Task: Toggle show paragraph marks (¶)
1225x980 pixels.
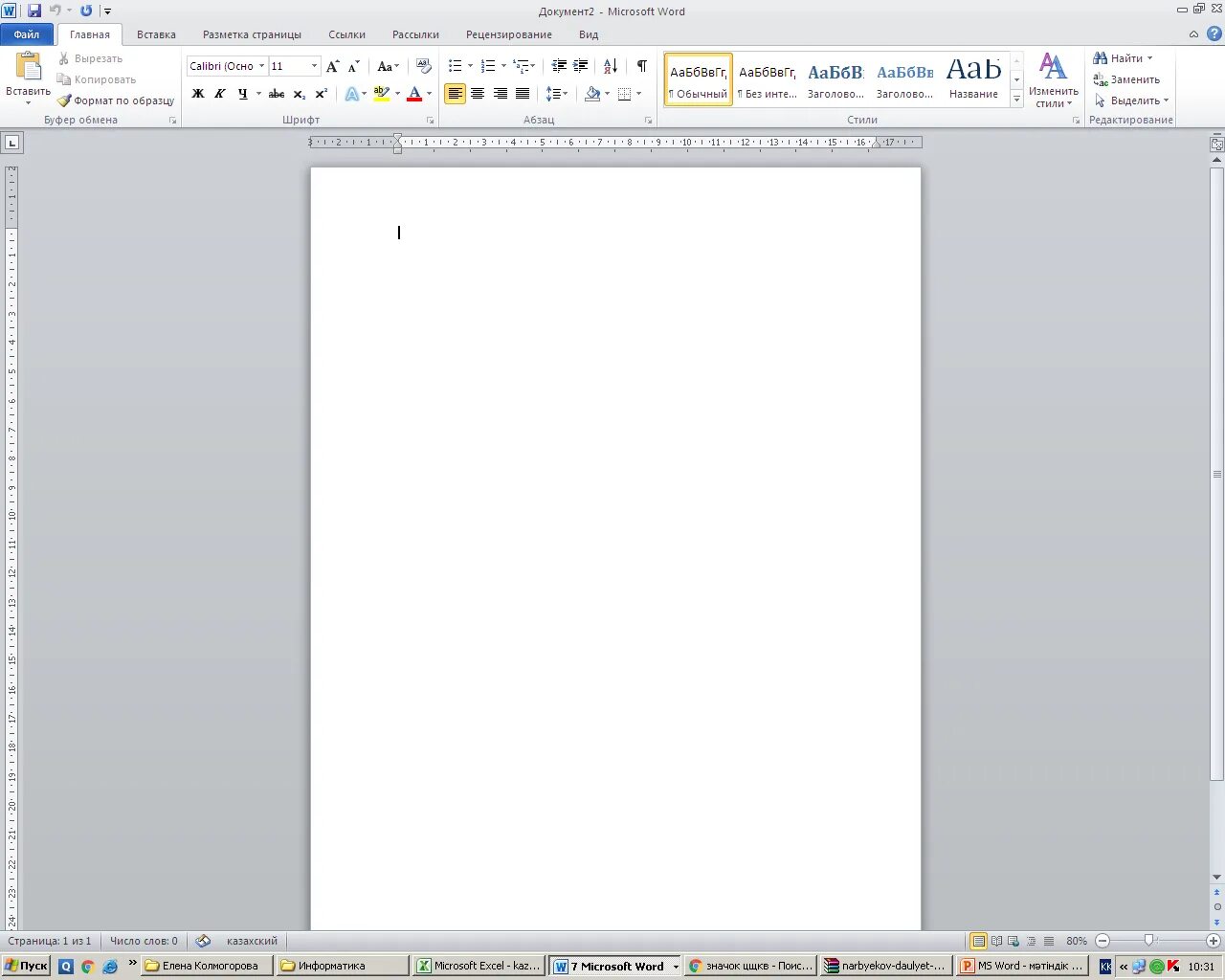Action: (x=642, y=66)
